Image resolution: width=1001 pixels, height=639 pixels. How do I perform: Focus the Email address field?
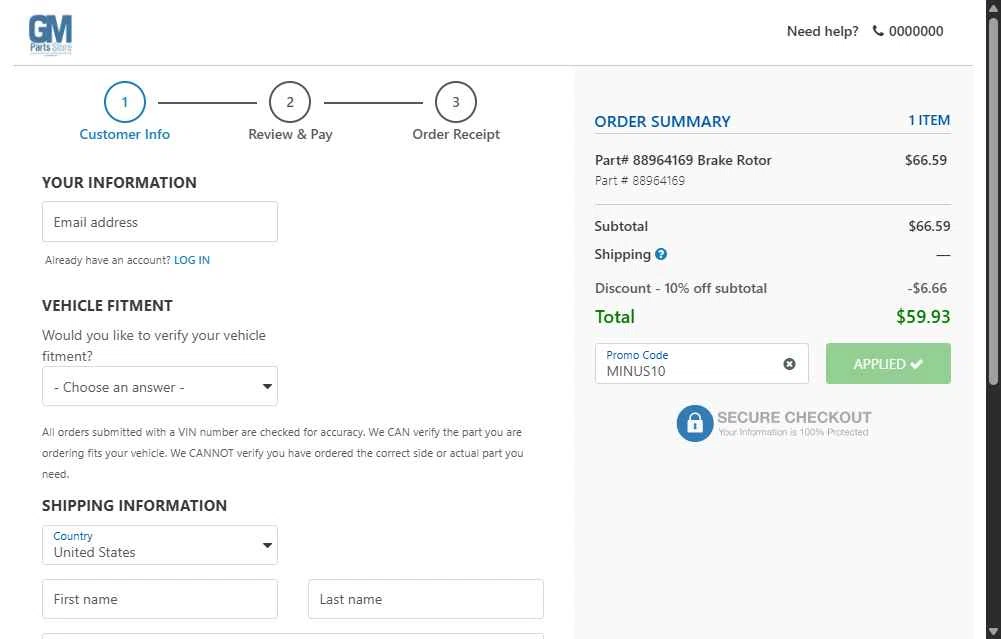click(x=160, y=222)
